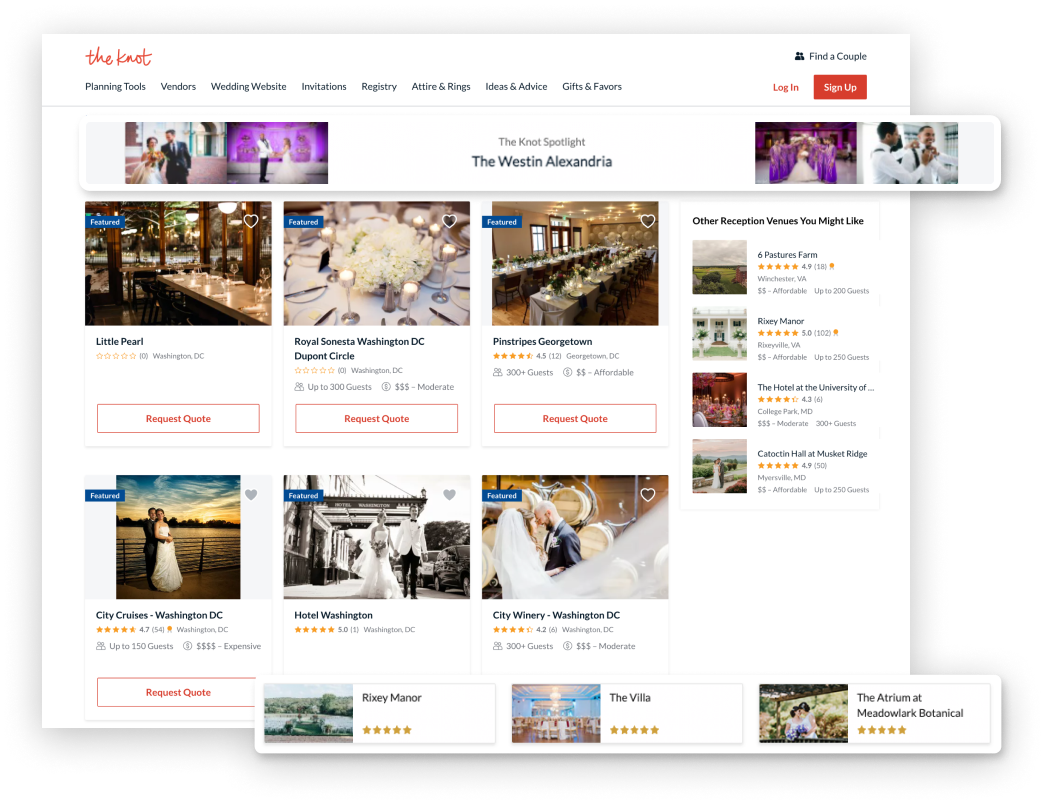1044x804 pixels.
Task: Click guests icon on City Winery card
Action: pos(497,646)
